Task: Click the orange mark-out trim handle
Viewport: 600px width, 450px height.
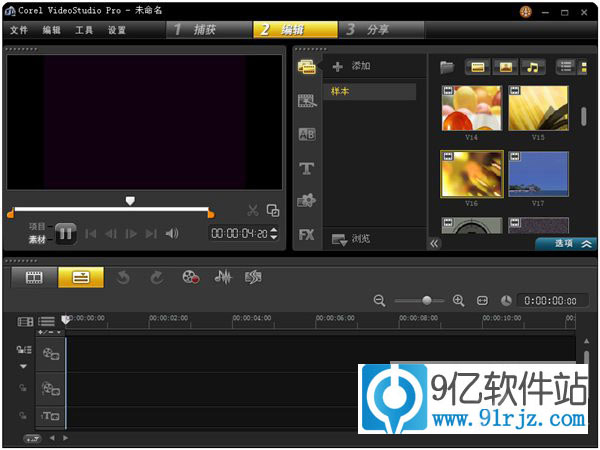Action: point(210,214)
